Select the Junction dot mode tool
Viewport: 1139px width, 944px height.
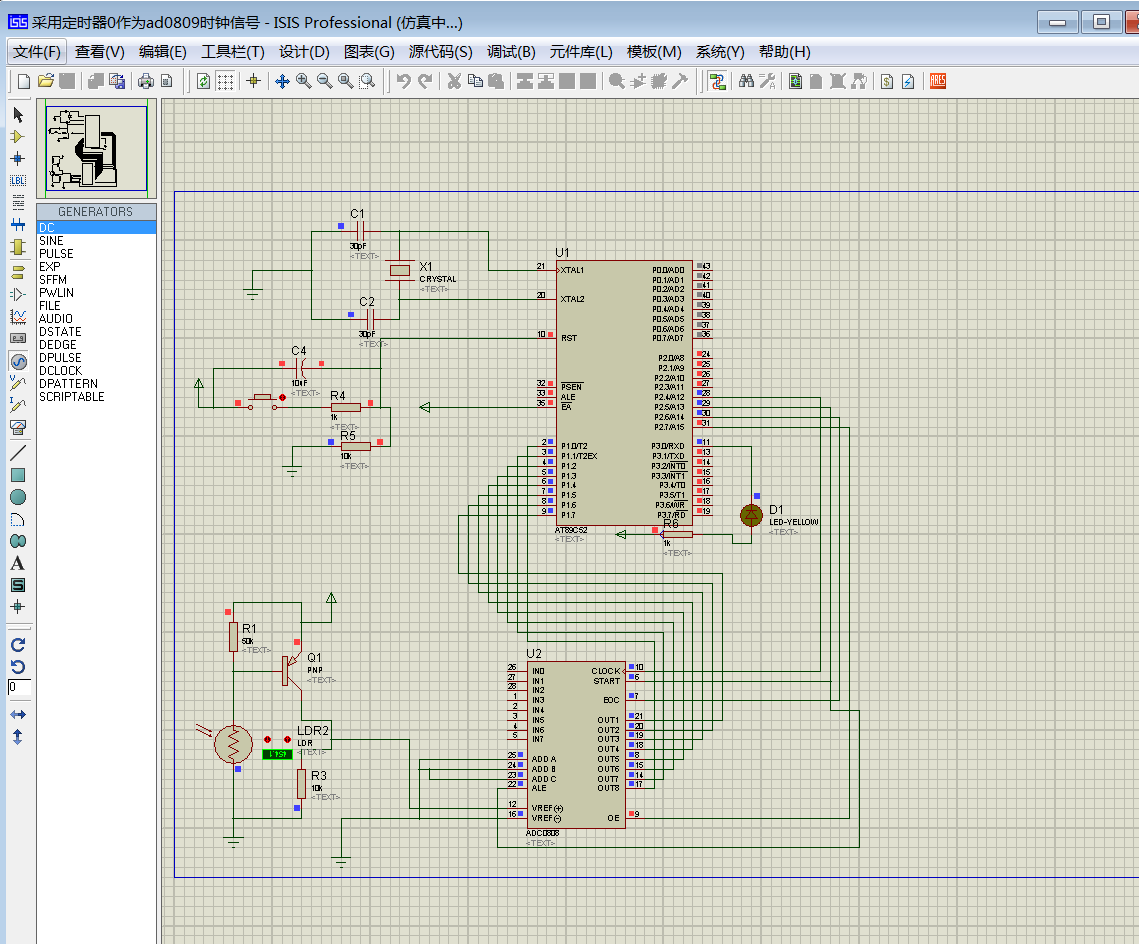(18, 158)
